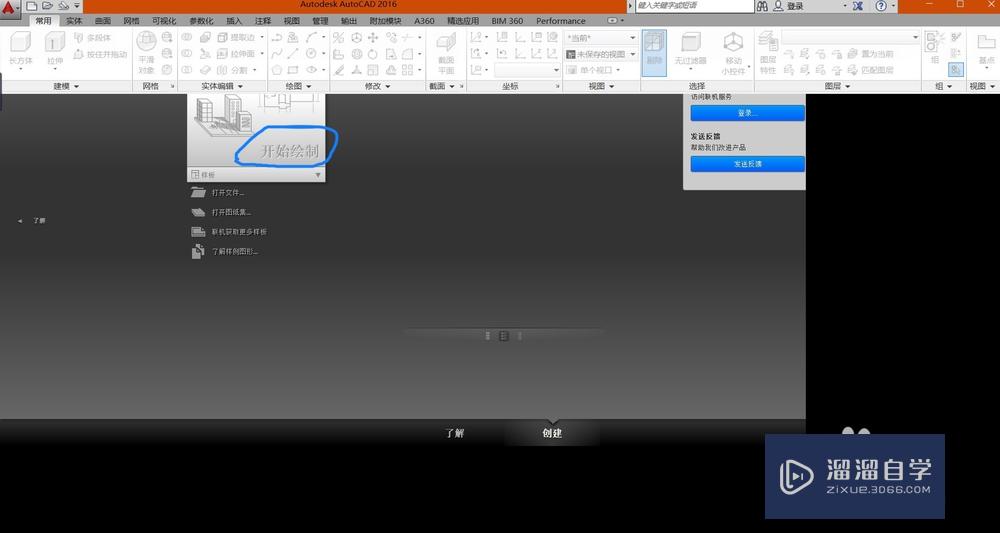Switch to the 了解 page at bottom
Image resolution: width=1000 pixels, height=533 pixels.
[455, 433]
